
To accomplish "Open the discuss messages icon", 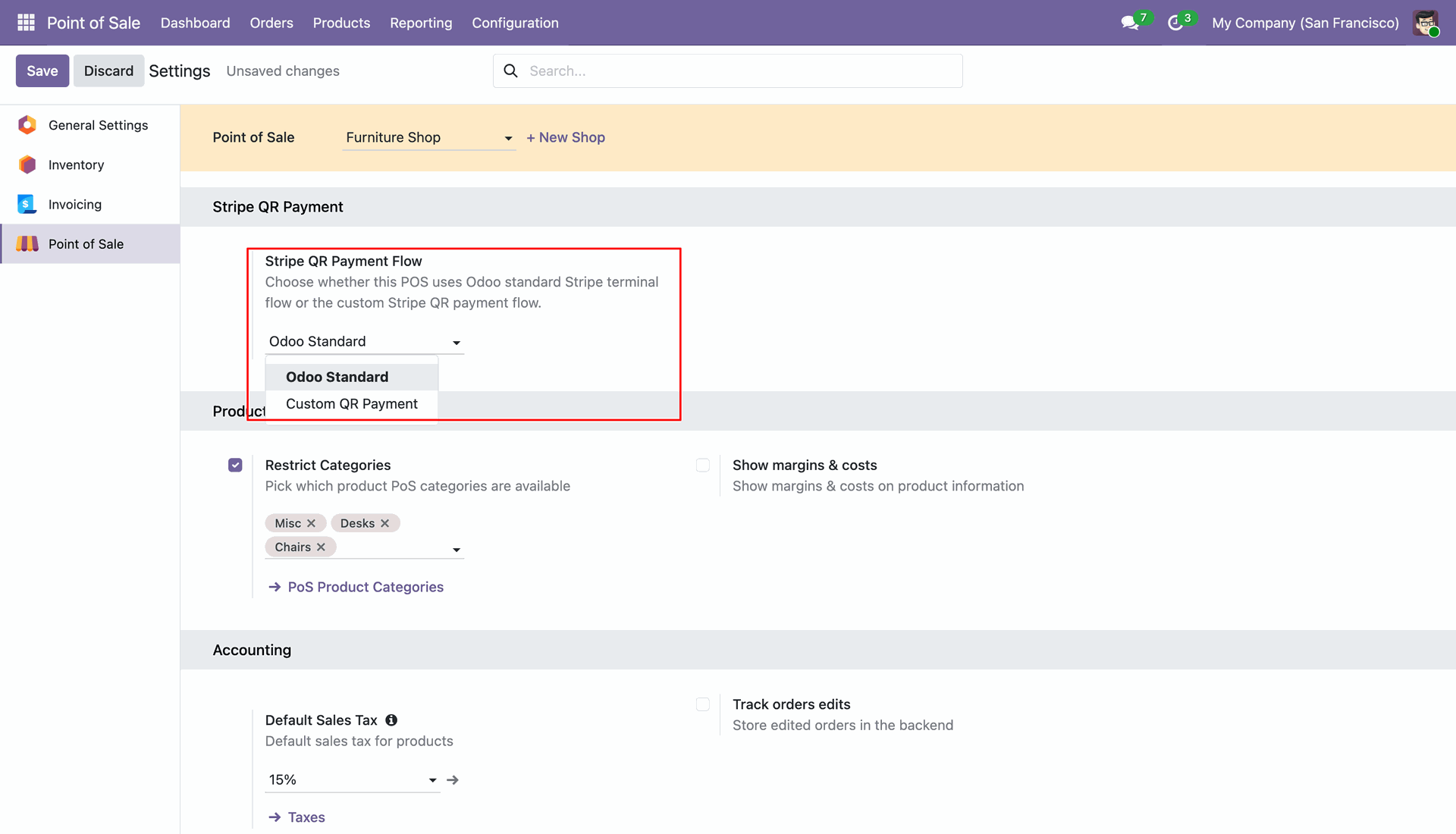I will coord(1130,23).
